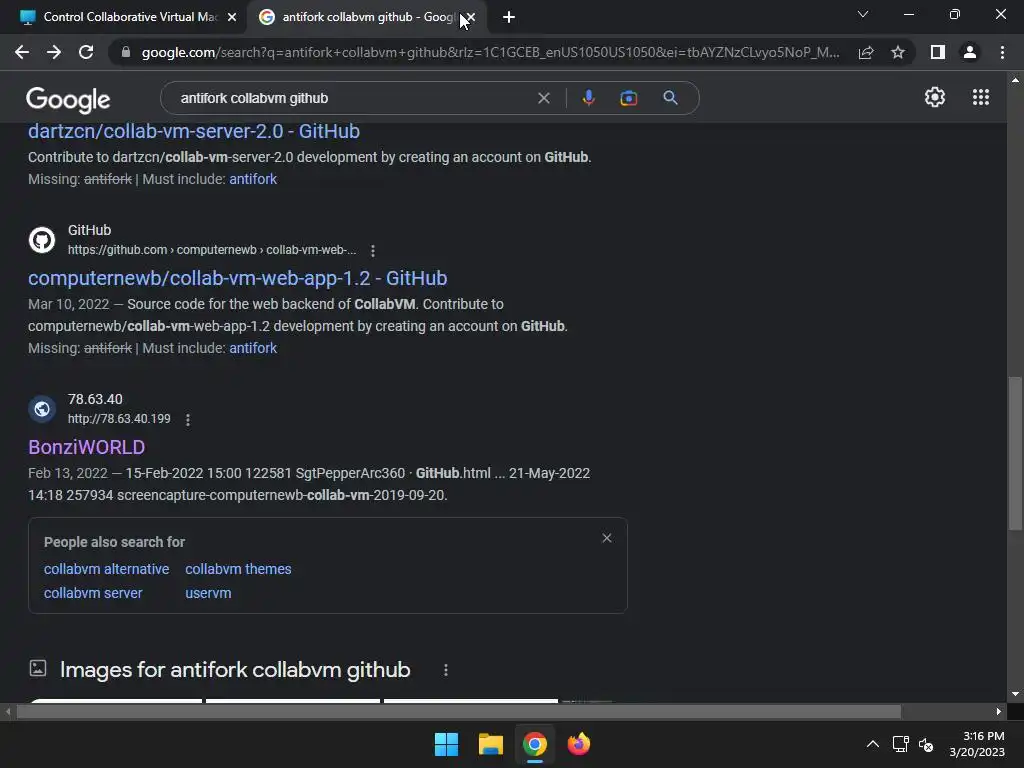Screen dimensions: 1024x768
Task: Open more options beside Images for antifork
Action: 446,670
